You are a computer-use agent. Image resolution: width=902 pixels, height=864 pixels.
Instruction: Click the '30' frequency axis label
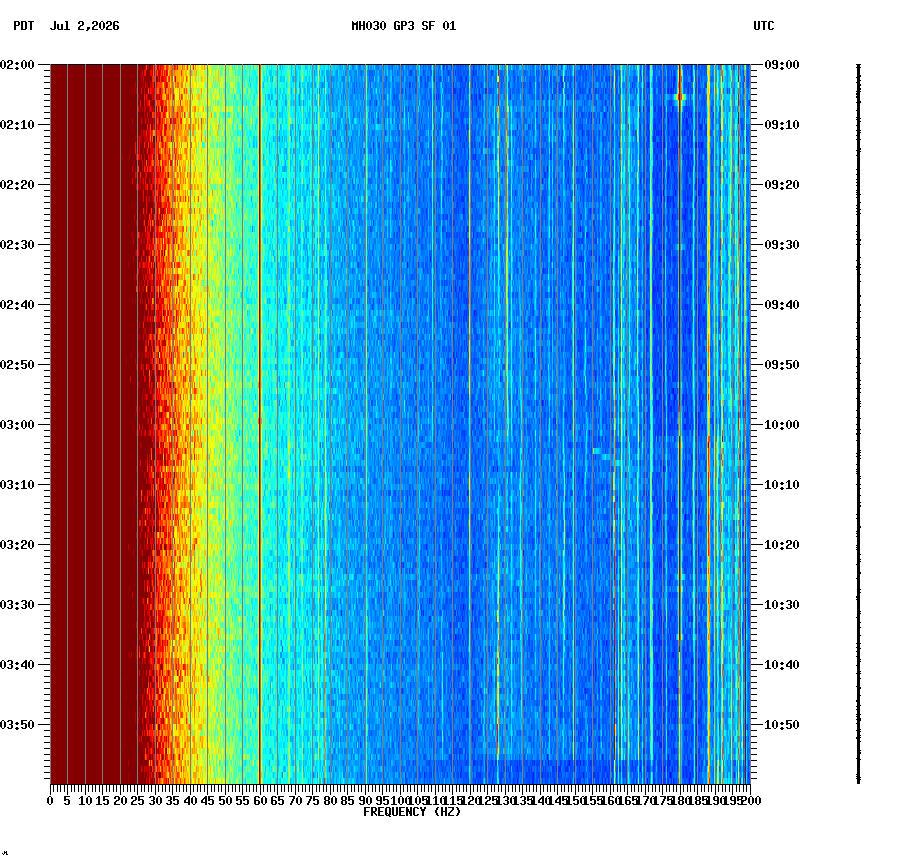click(155, 801)
